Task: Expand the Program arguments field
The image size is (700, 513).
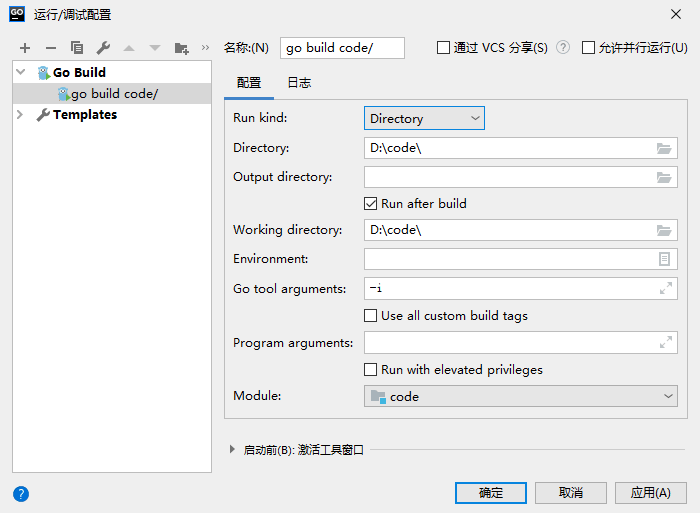Action: [x=666, y=342]
